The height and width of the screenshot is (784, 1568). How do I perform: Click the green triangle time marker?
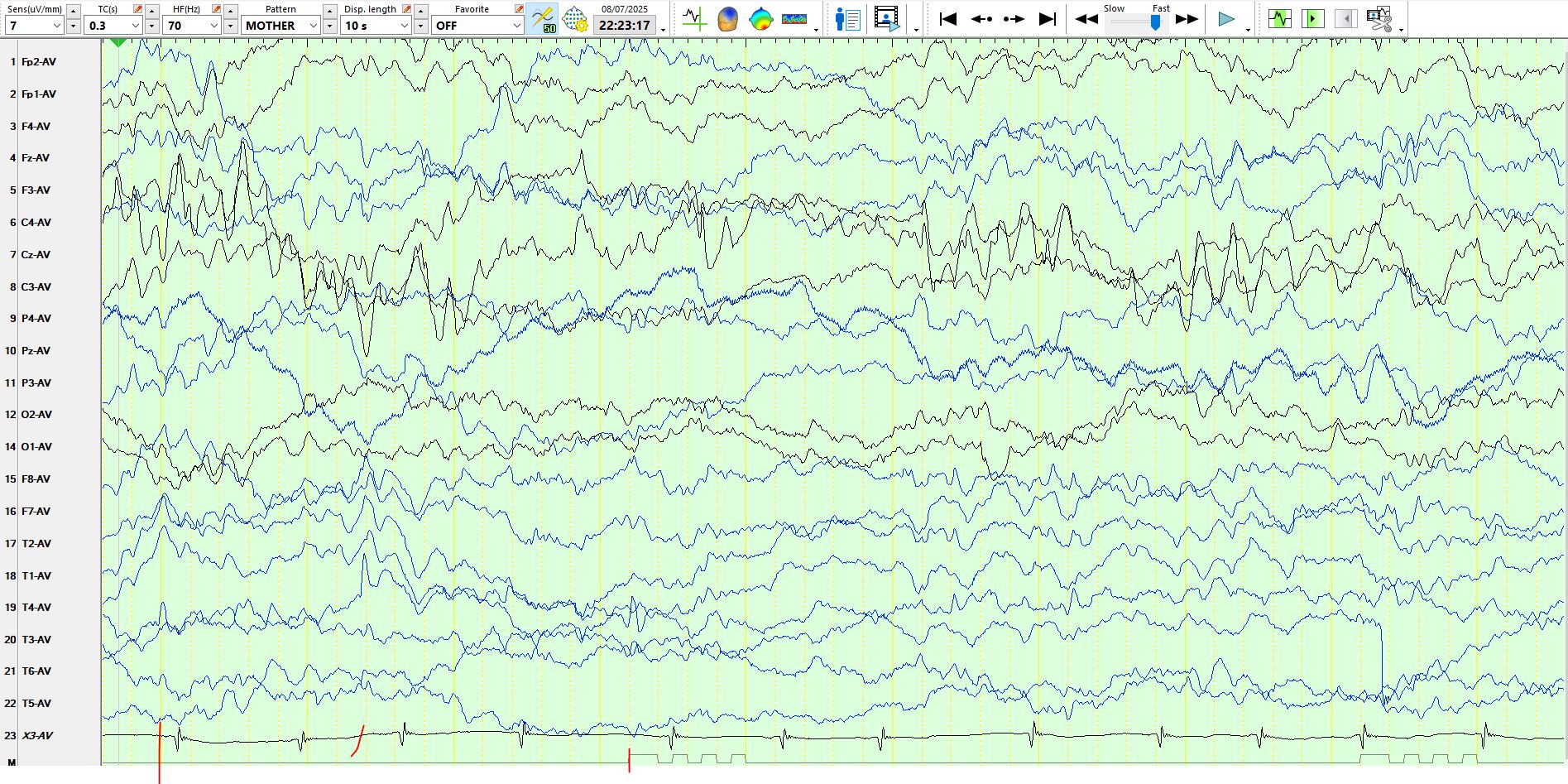pyautogui.click(x=118, y=42)
